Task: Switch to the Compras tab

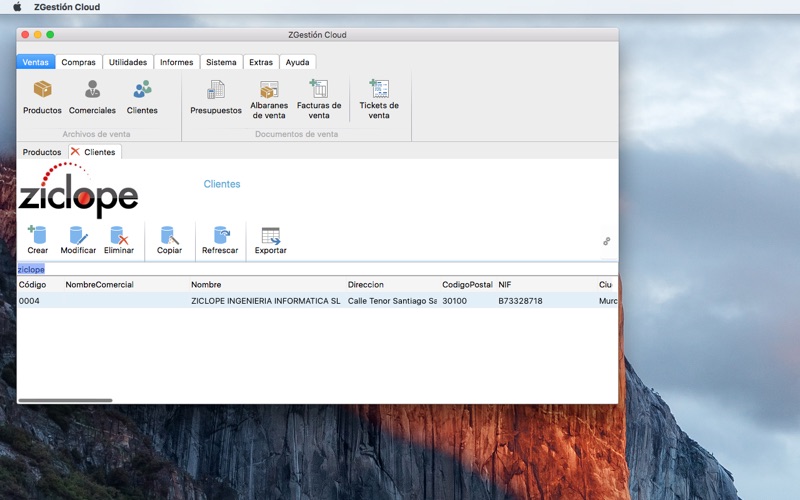Action: tap(79, 62)
